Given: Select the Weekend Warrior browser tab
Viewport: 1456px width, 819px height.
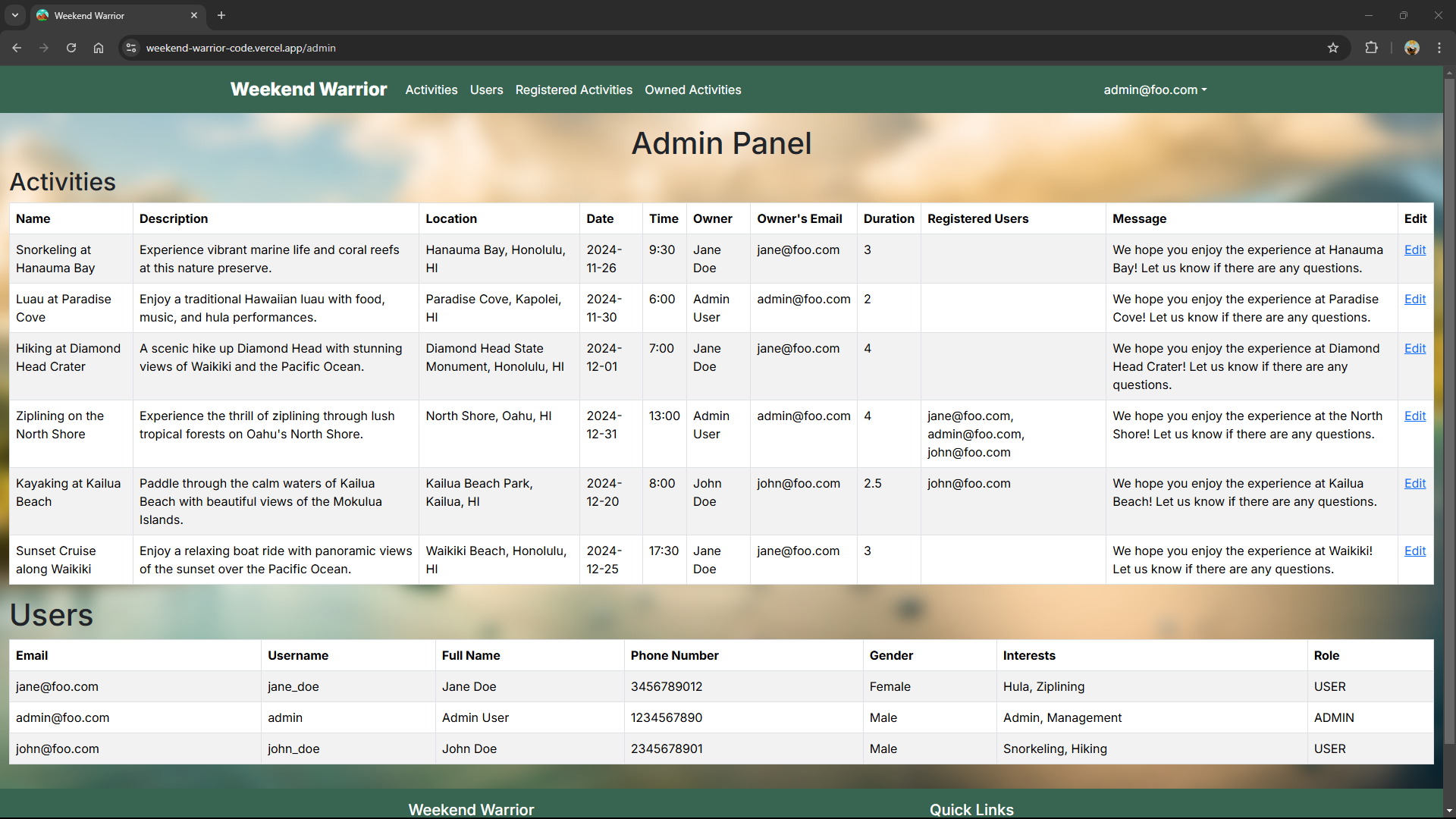Looking at the screenshot, I should click(106, 15).
